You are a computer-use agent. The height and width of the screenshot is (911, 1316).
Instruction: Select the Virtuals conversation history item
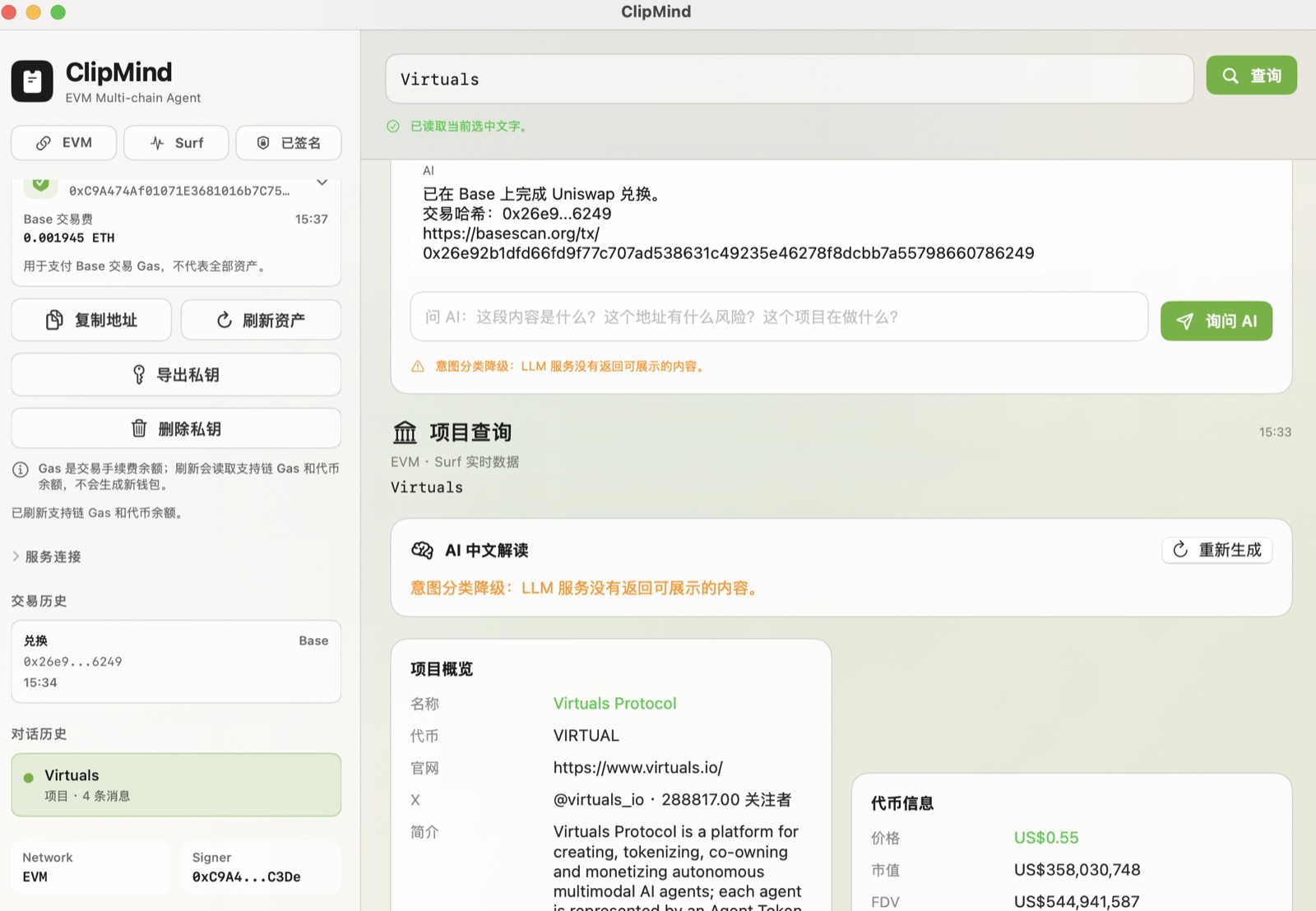(176, 785)
